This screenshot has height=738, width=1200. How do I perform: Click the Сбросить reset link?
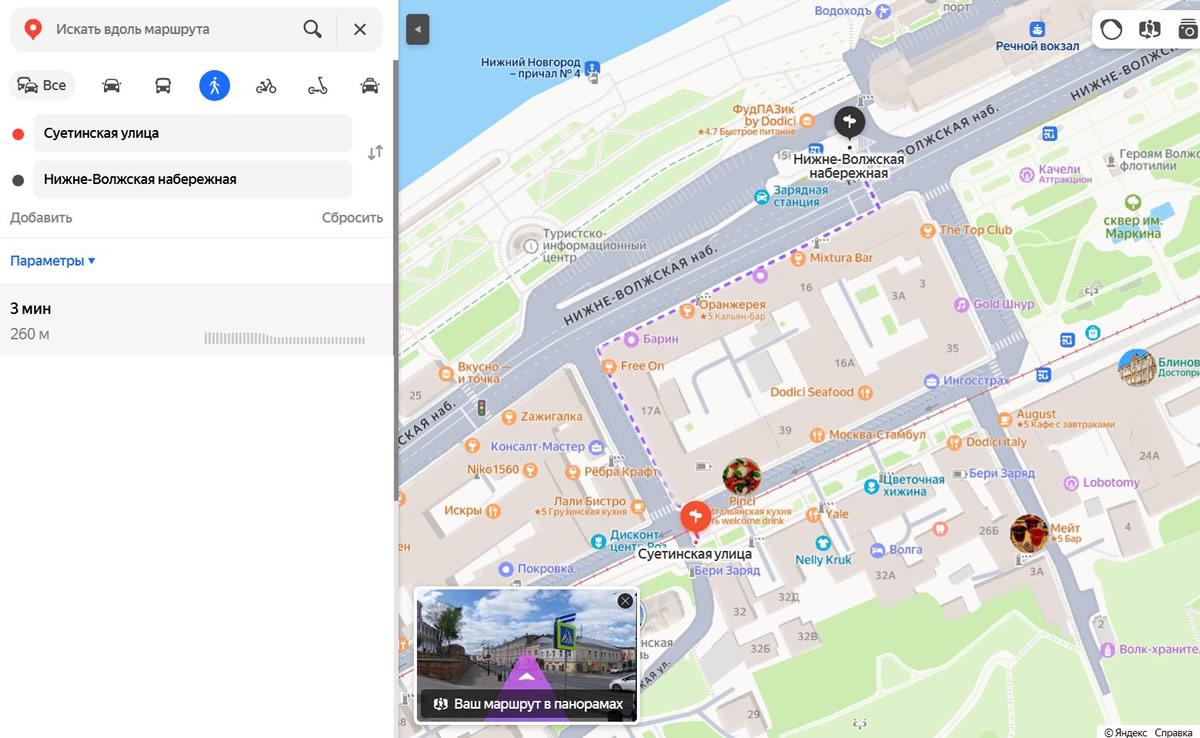[352, 218]
